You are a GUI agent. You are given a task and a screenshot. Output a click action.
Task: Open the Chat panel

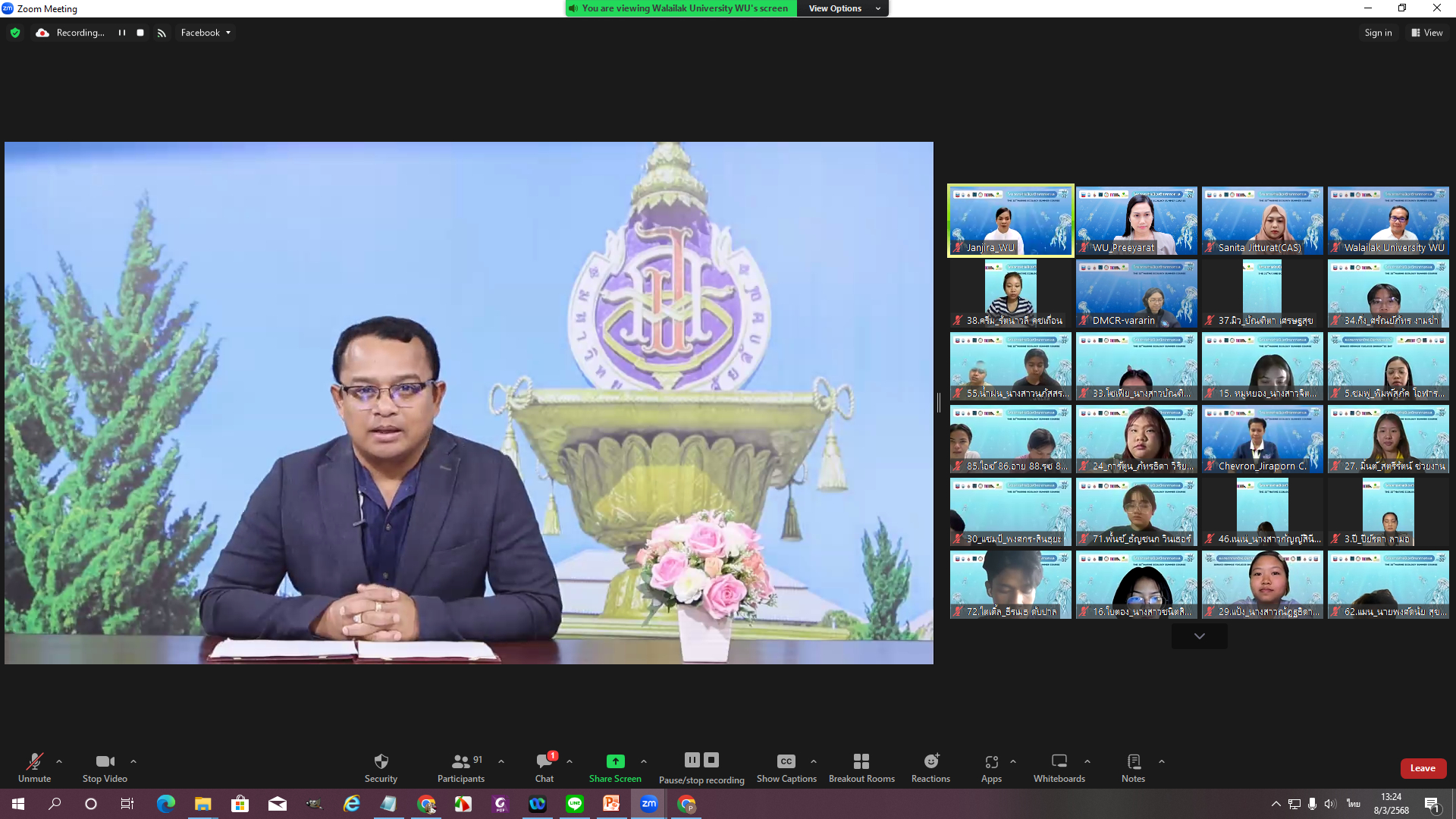click(544, 761)
